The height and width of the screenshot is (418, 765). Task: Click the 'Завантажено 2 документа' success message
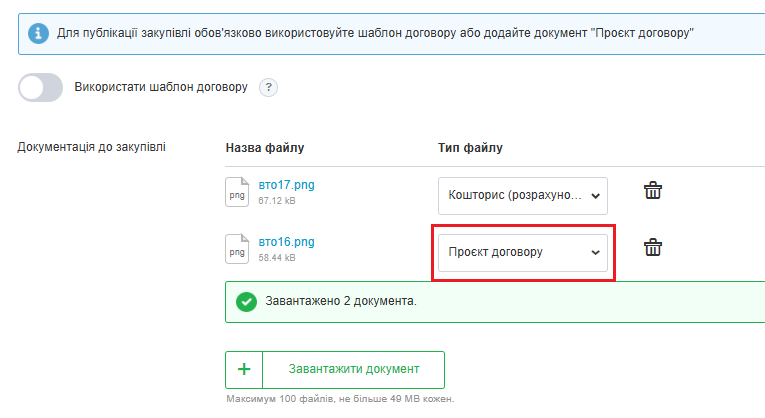pyautogui.click(x=341, y=301)
